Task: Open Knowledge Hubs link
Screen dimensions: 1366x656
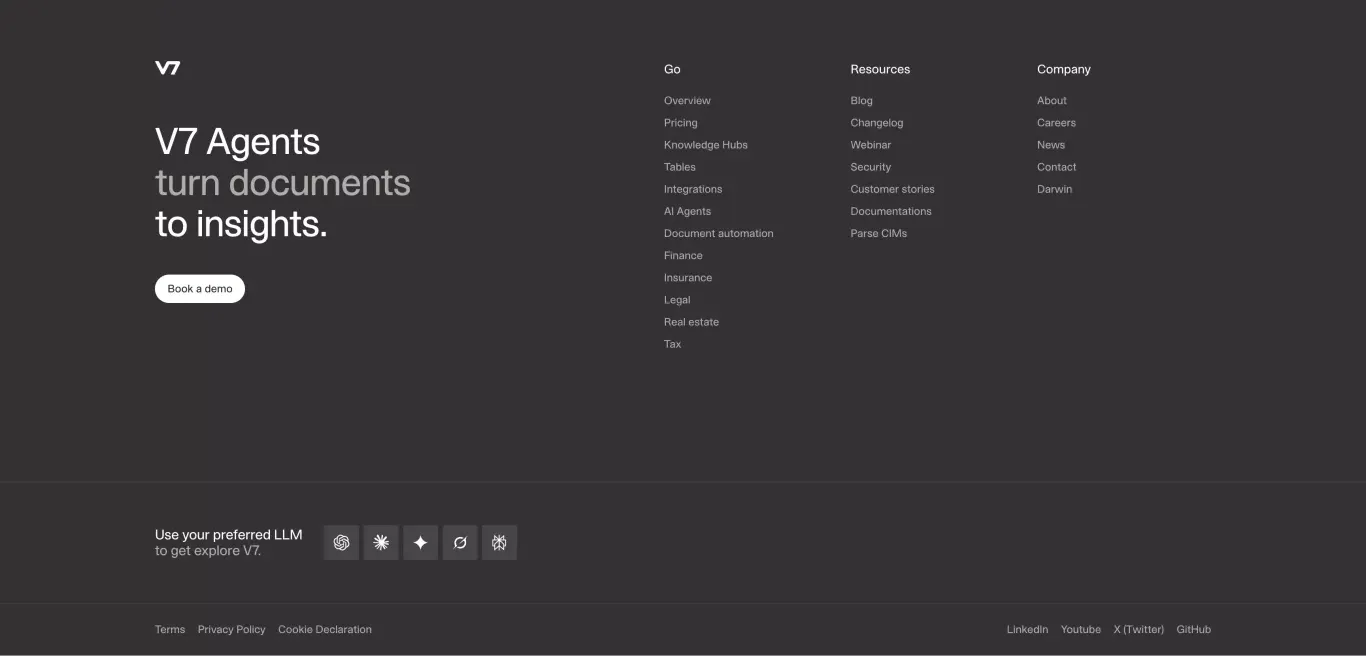Action: coord(706,145)
